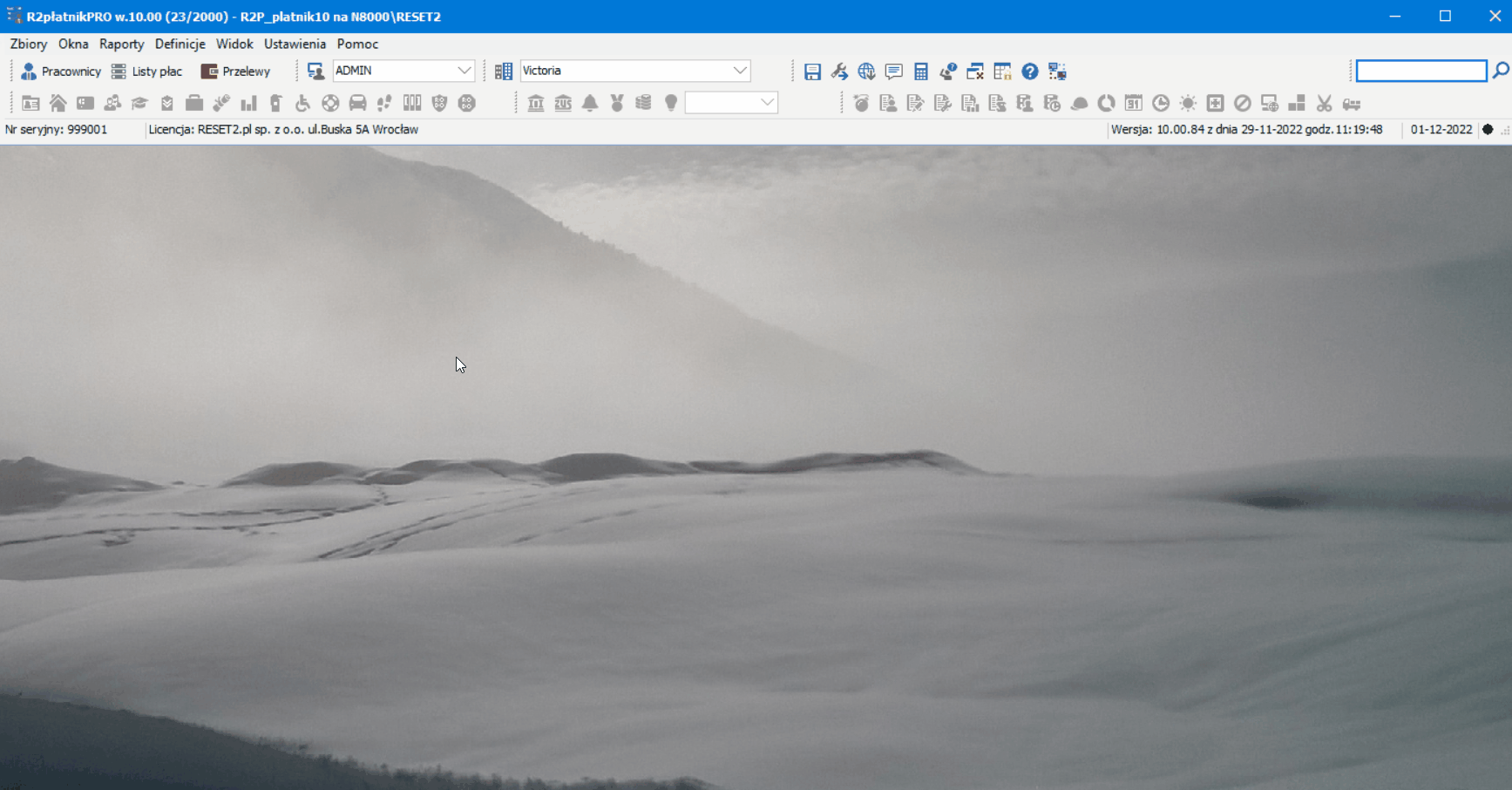Click the Nr seryjny: 999001 status text
1512x790 pixels.
click(x=57, y=129)
